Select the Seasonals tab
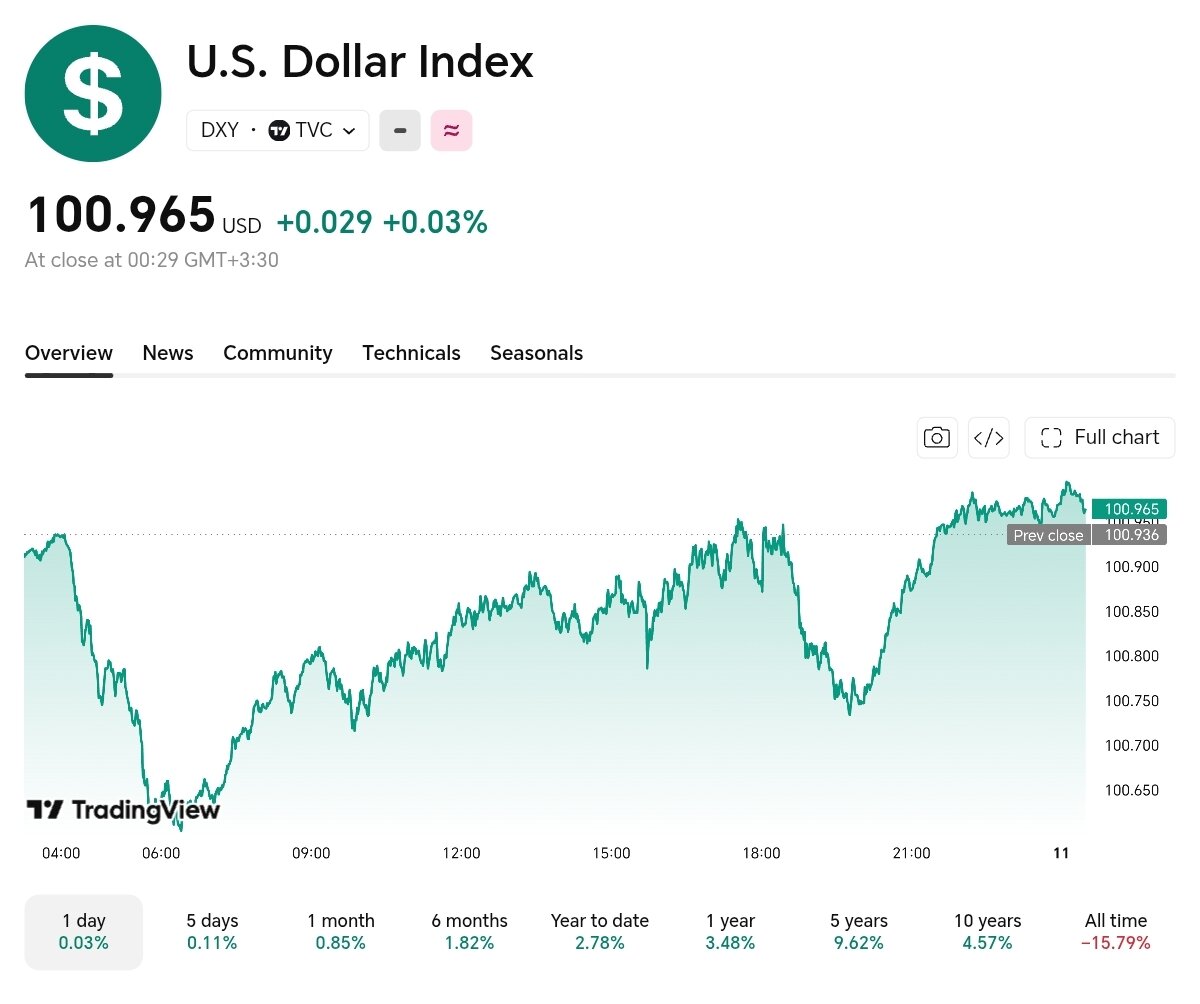Viewport: 1200px width, 1004px height. (536, 353)
